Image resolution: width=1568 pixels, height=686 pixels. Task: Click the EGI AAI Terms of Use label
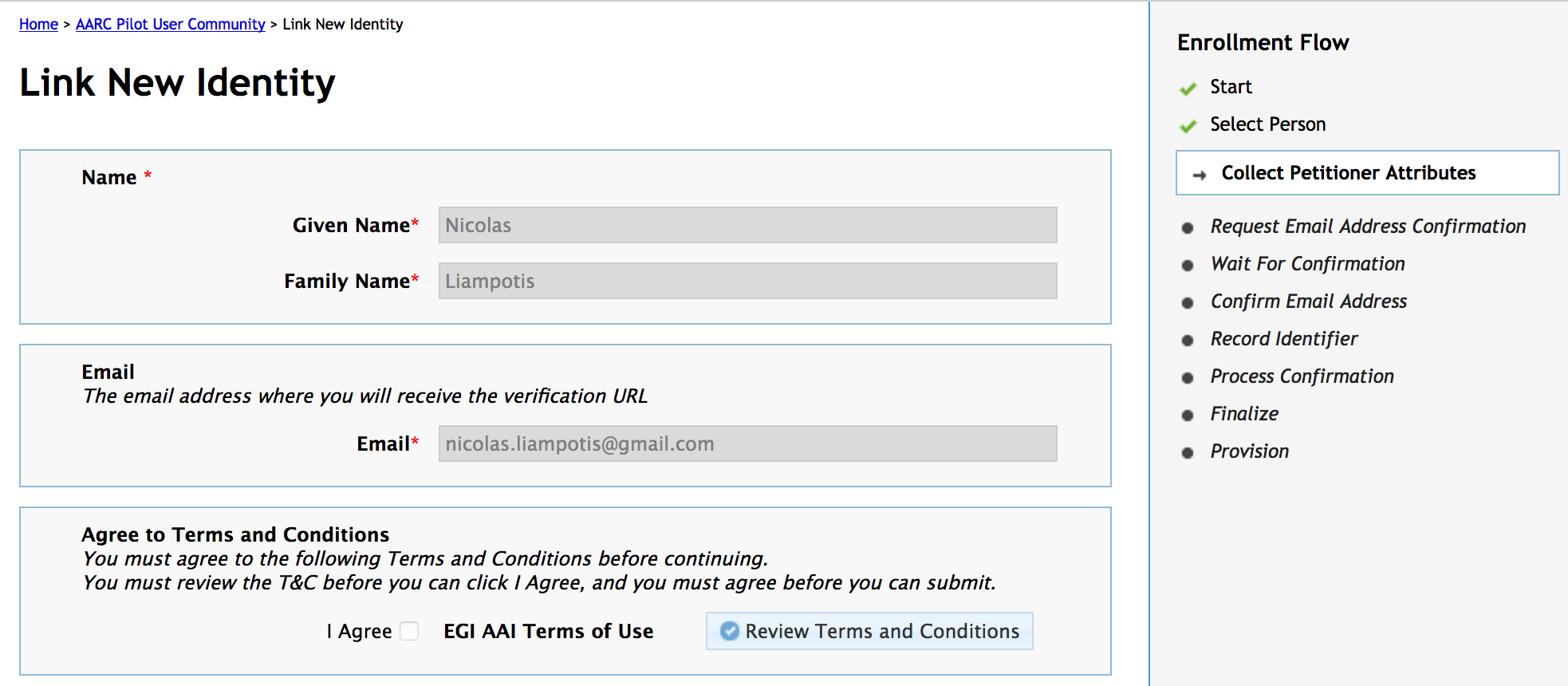[x=548, y=631]
